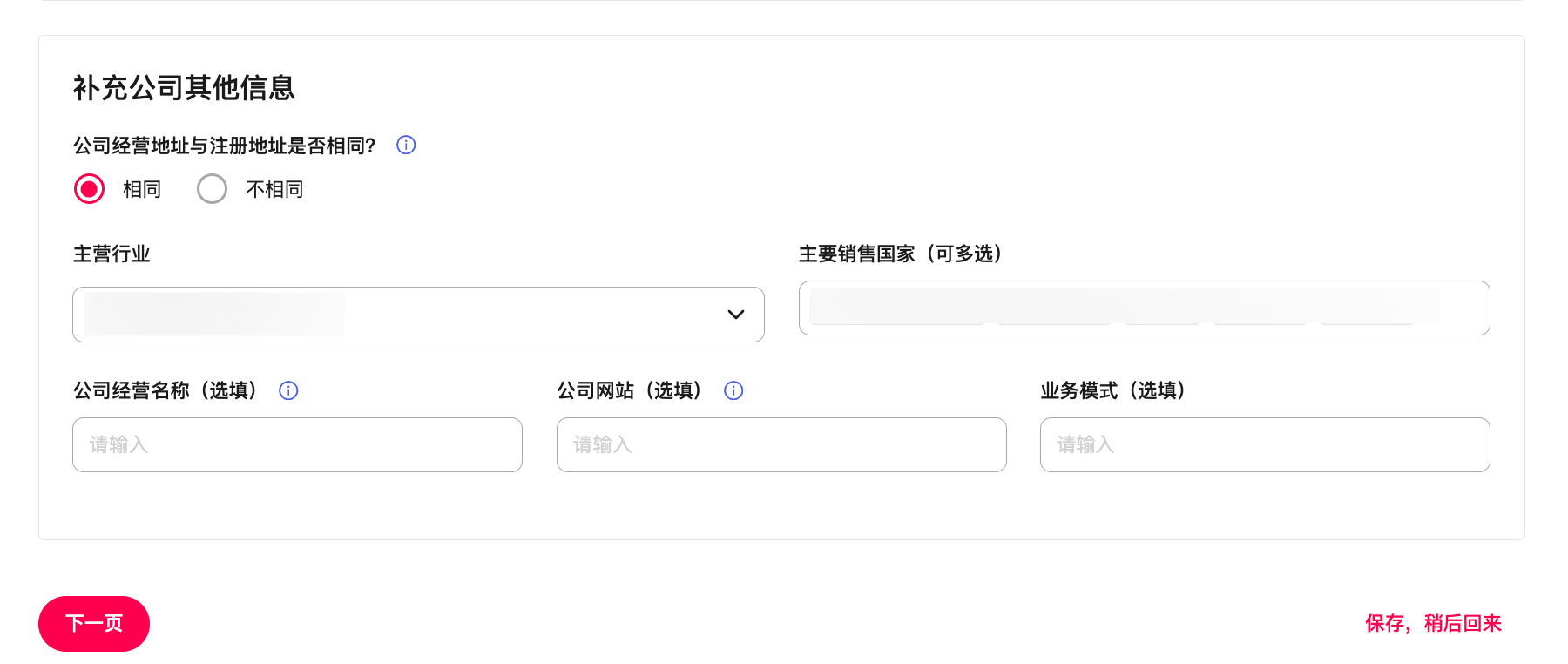Expand the main industry selection list
Image resolution: width=1568 pixels, height=664 pixels.
(x=418, y=315)
